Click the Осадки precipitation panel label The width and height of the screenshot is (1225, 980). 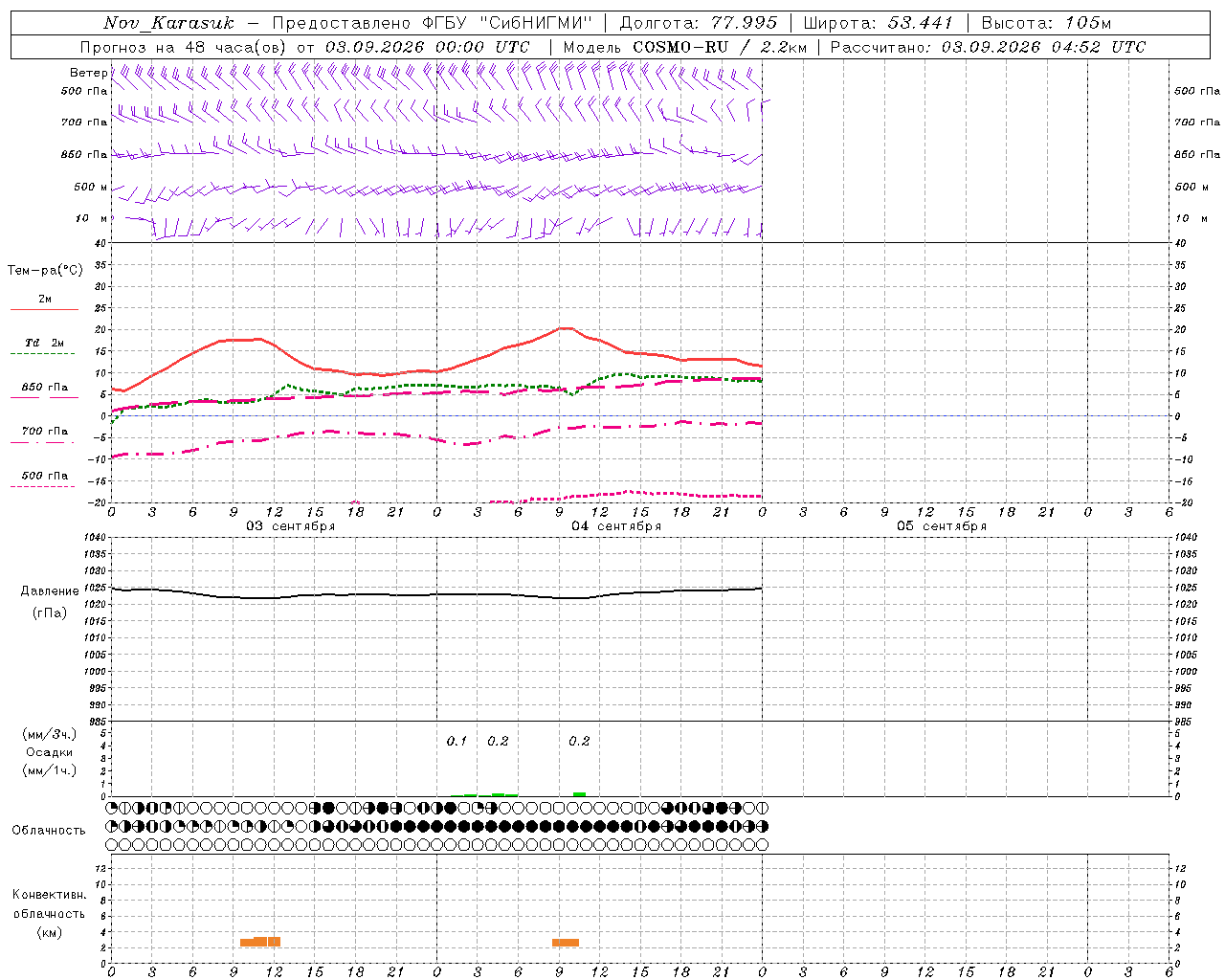click(x=50, y=752)
